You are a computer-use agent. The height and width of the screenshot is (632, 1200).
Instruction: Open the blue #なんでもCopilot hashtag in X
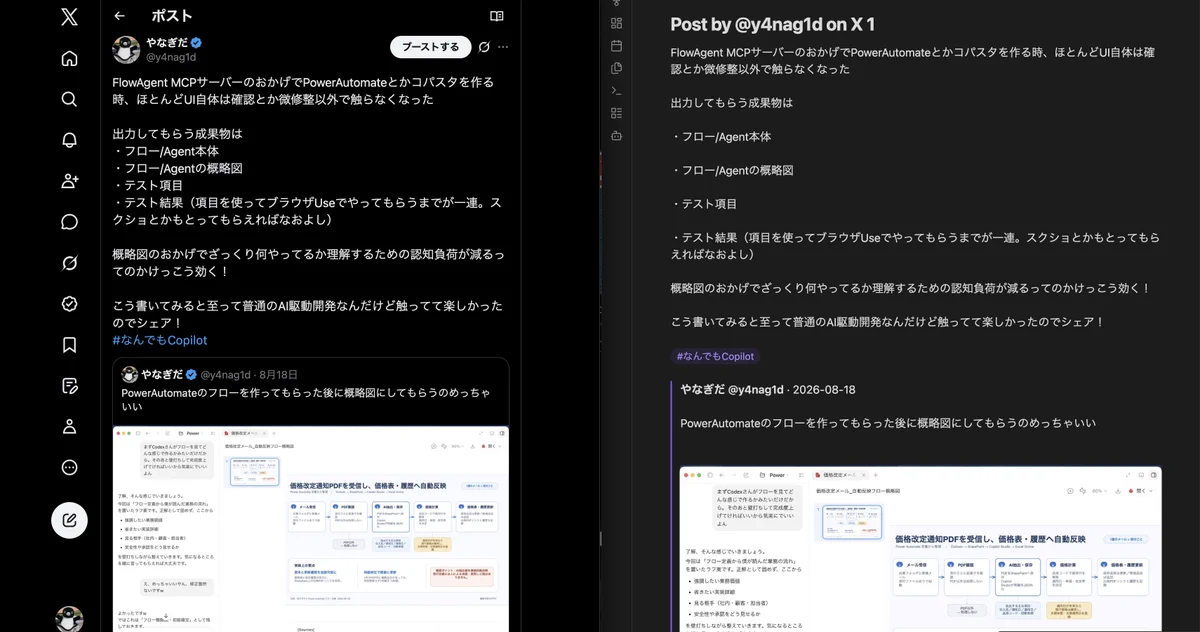[x=160, y=340]
